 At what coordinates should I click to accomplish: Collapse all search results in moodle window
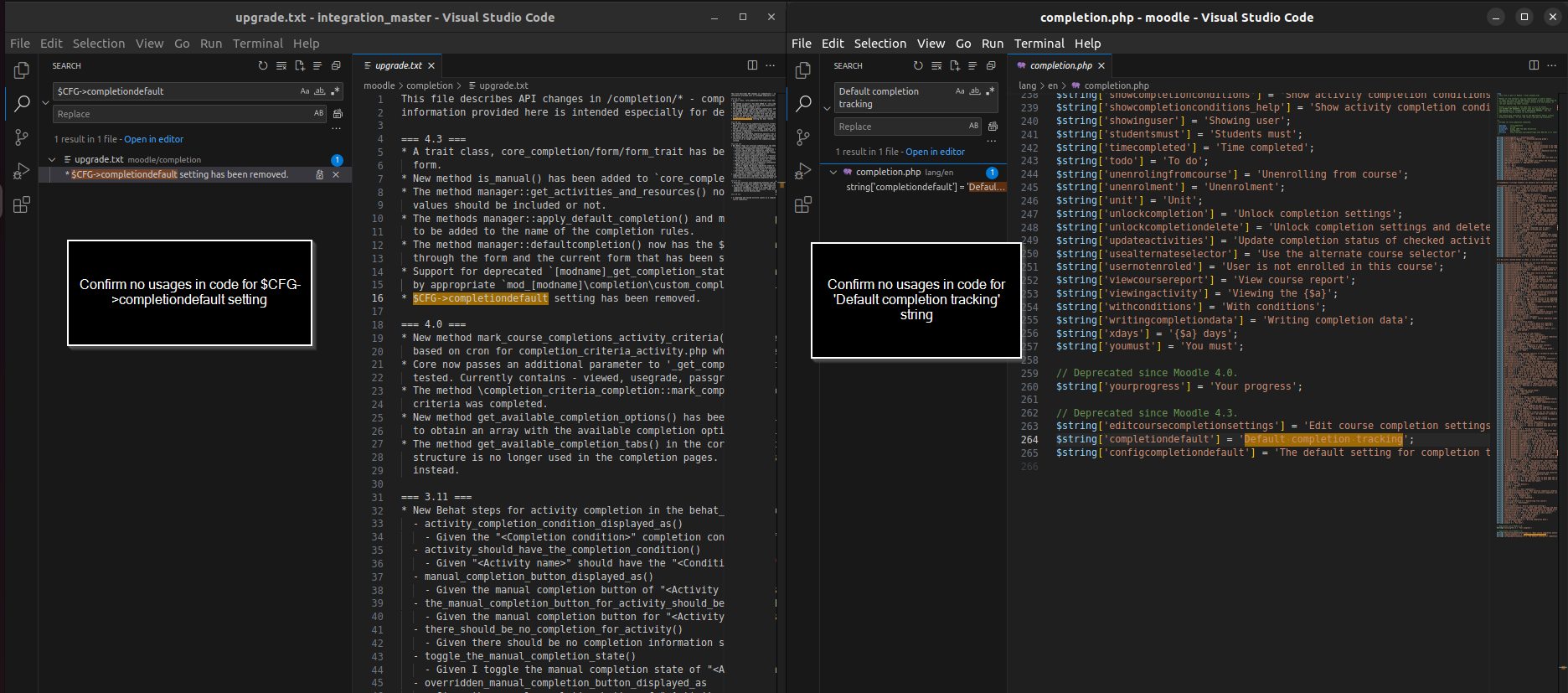pos(991,65)
